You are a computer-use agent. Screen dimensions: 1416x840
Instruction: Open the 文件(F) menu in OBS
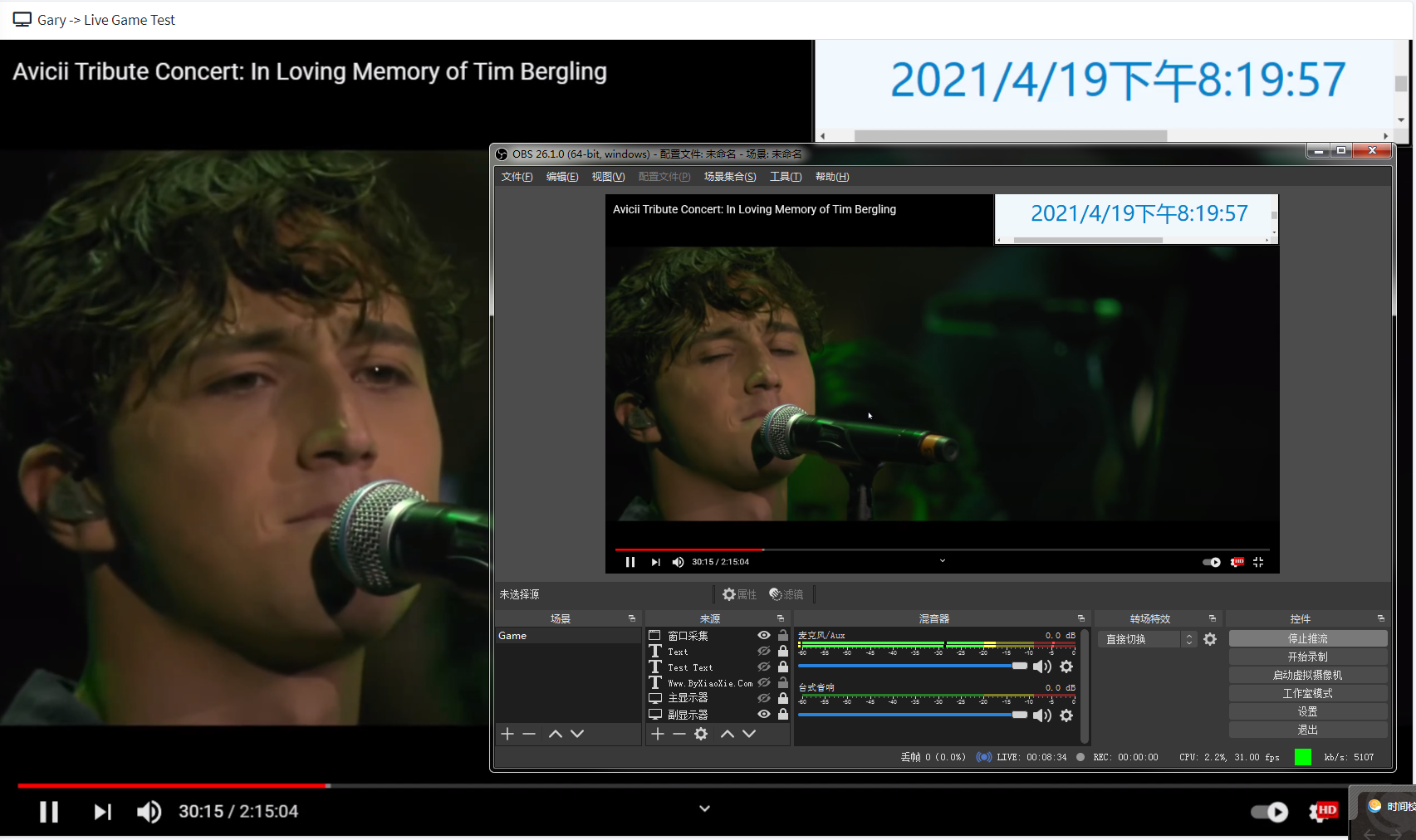pos(517,177)
